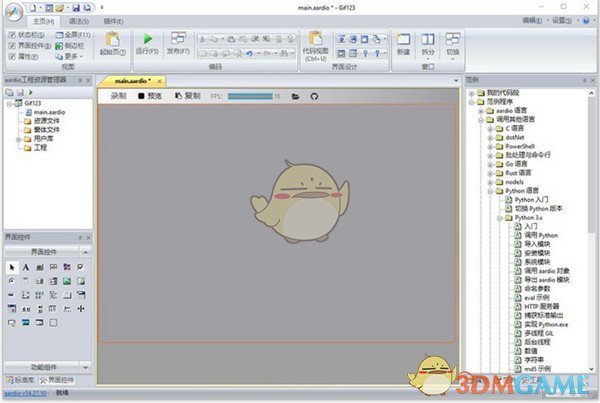
Task: Toggle the properties (属性) checkbox
Action: [x=12, y=56]
